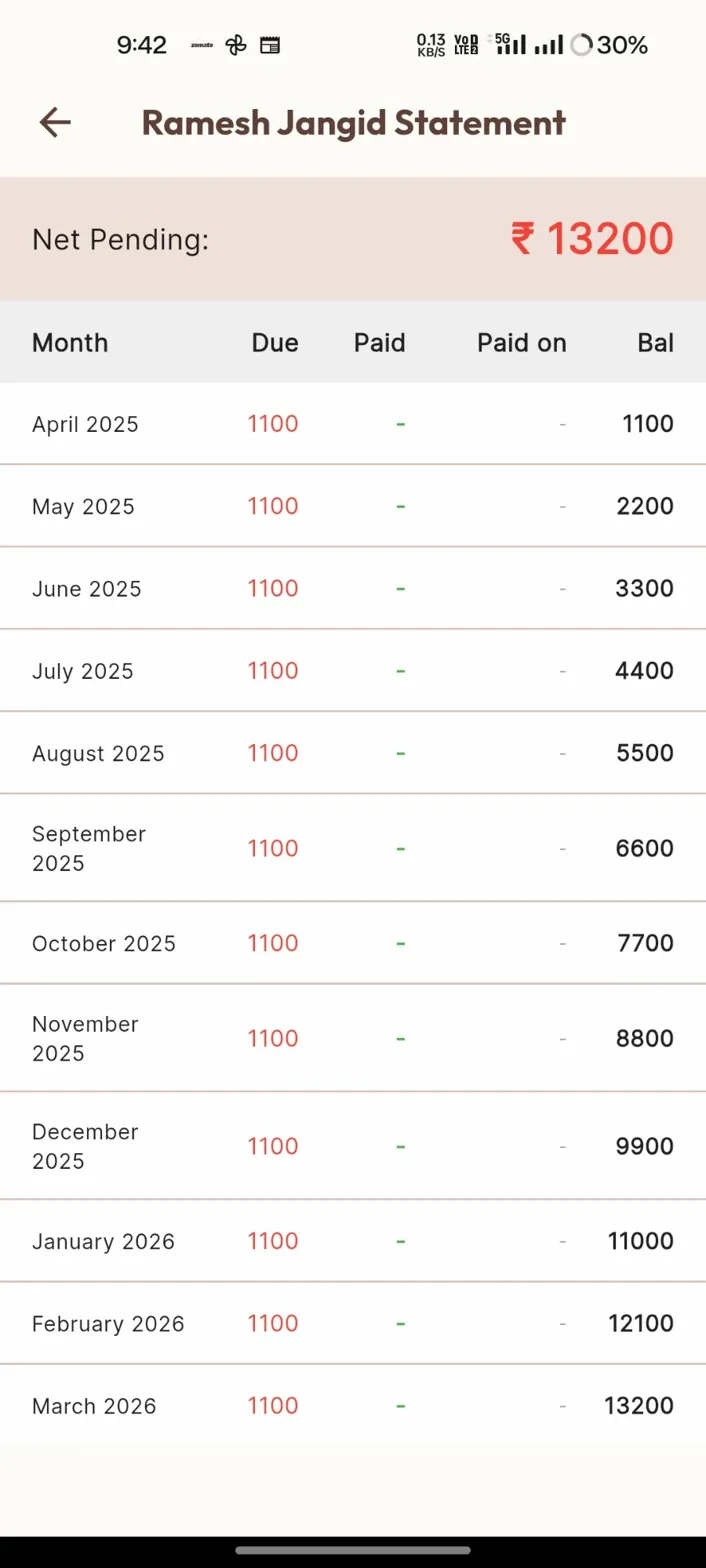Viewport: 706px width, 1568px height.
Task: Tap the 5G signal strength icon
Action: 510,44
